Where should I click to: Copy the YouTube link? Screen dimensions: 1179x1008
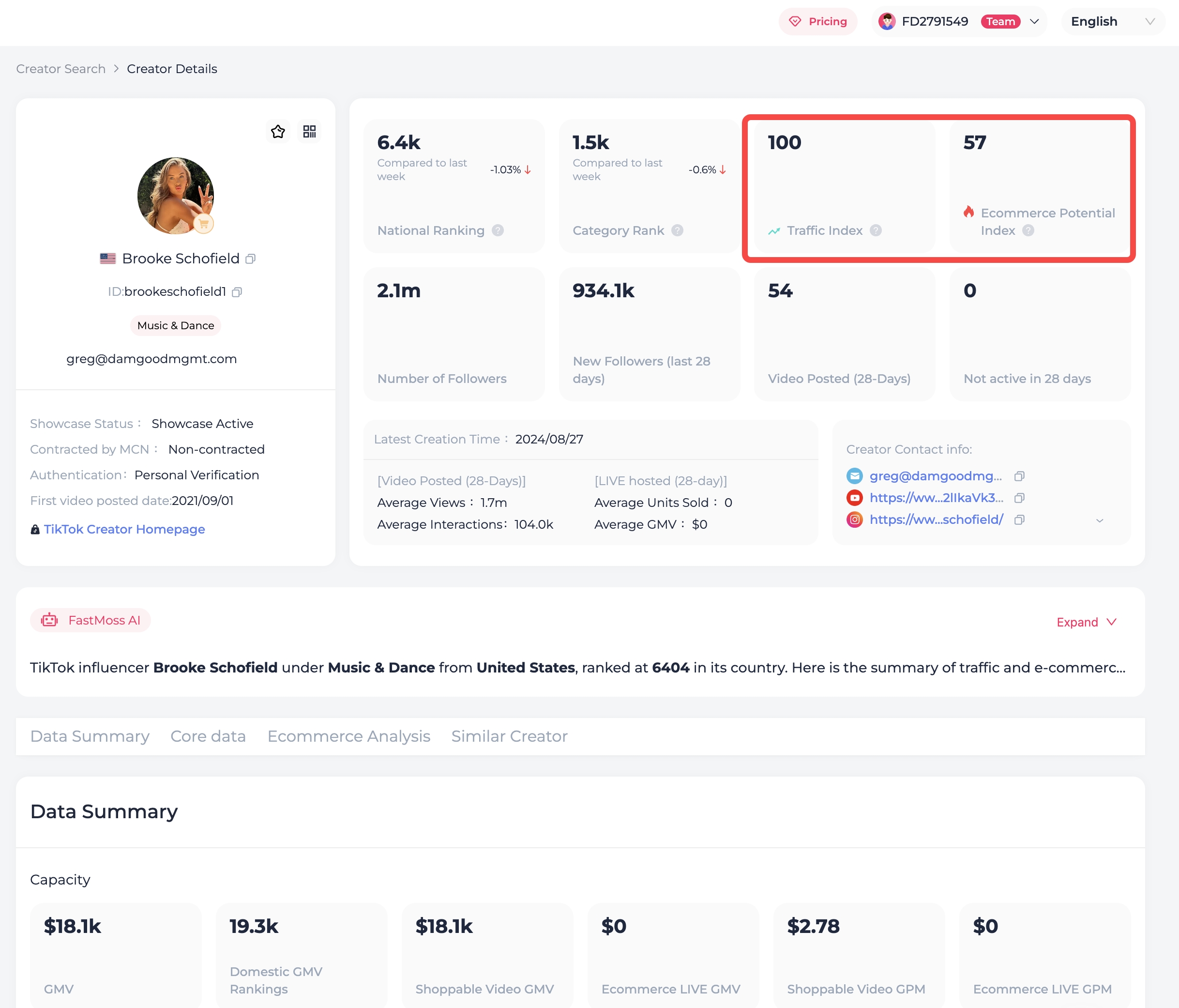coord(1019,498)
